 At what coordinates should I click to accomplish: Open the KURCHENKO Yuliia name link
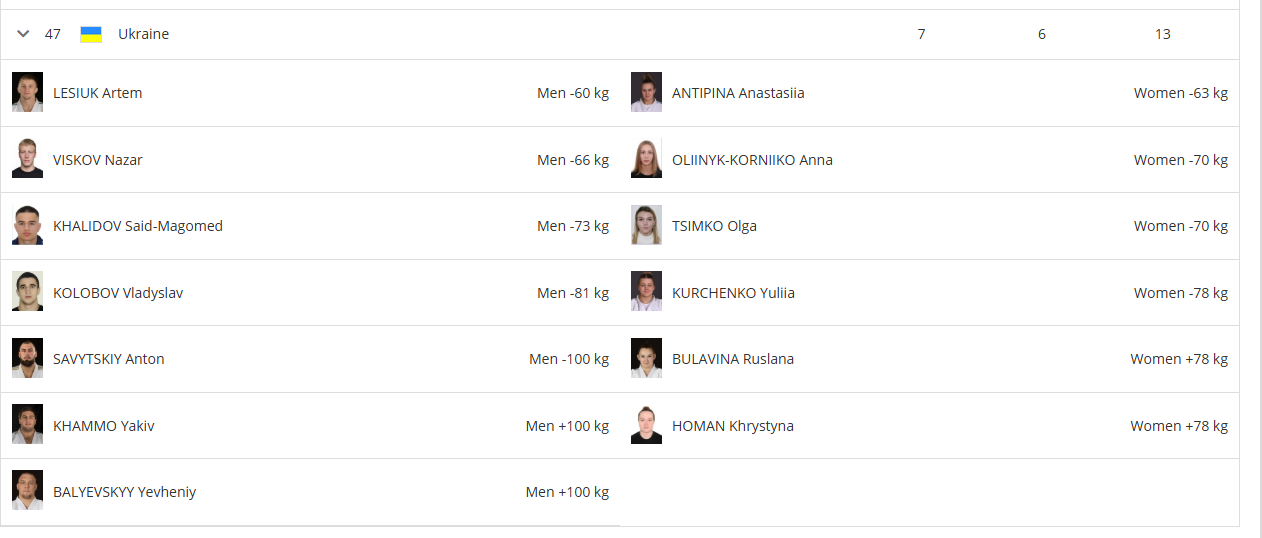pyautogui.click(x=733, y=293)
